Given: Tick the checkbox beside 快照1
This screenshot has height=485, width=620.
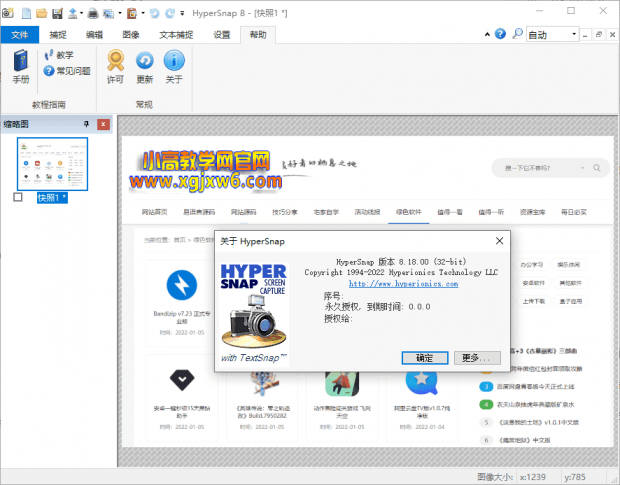Looking at the screenshot, I should pyautogui.click(x=18, y=197).
